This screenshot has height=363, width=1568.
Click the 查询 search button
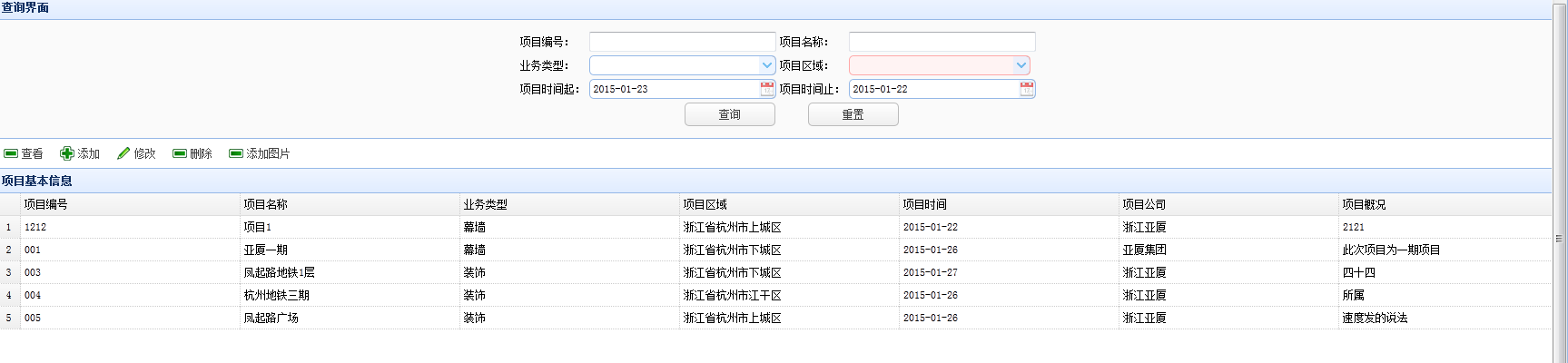pos(730,114)
